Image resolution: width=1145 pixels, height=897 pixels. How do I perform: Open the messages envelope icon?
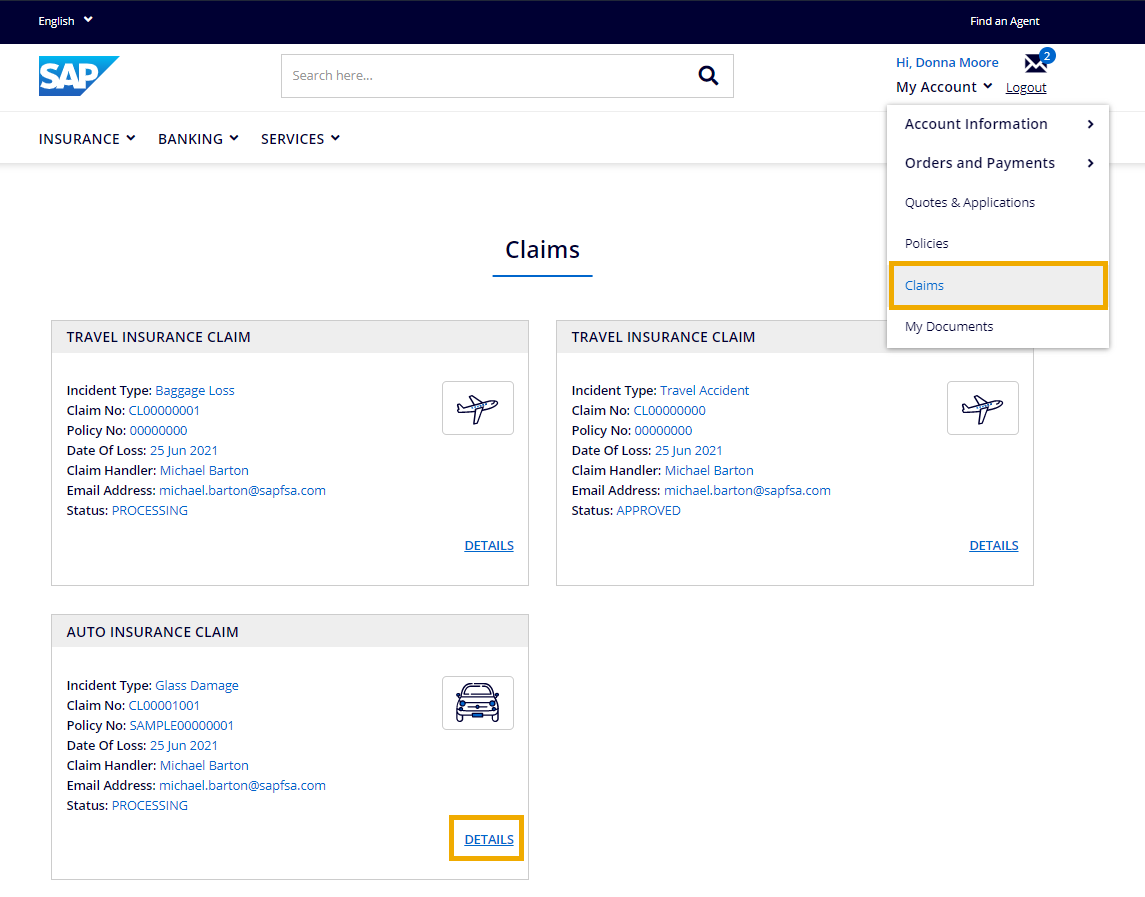tap(1036, 64)
